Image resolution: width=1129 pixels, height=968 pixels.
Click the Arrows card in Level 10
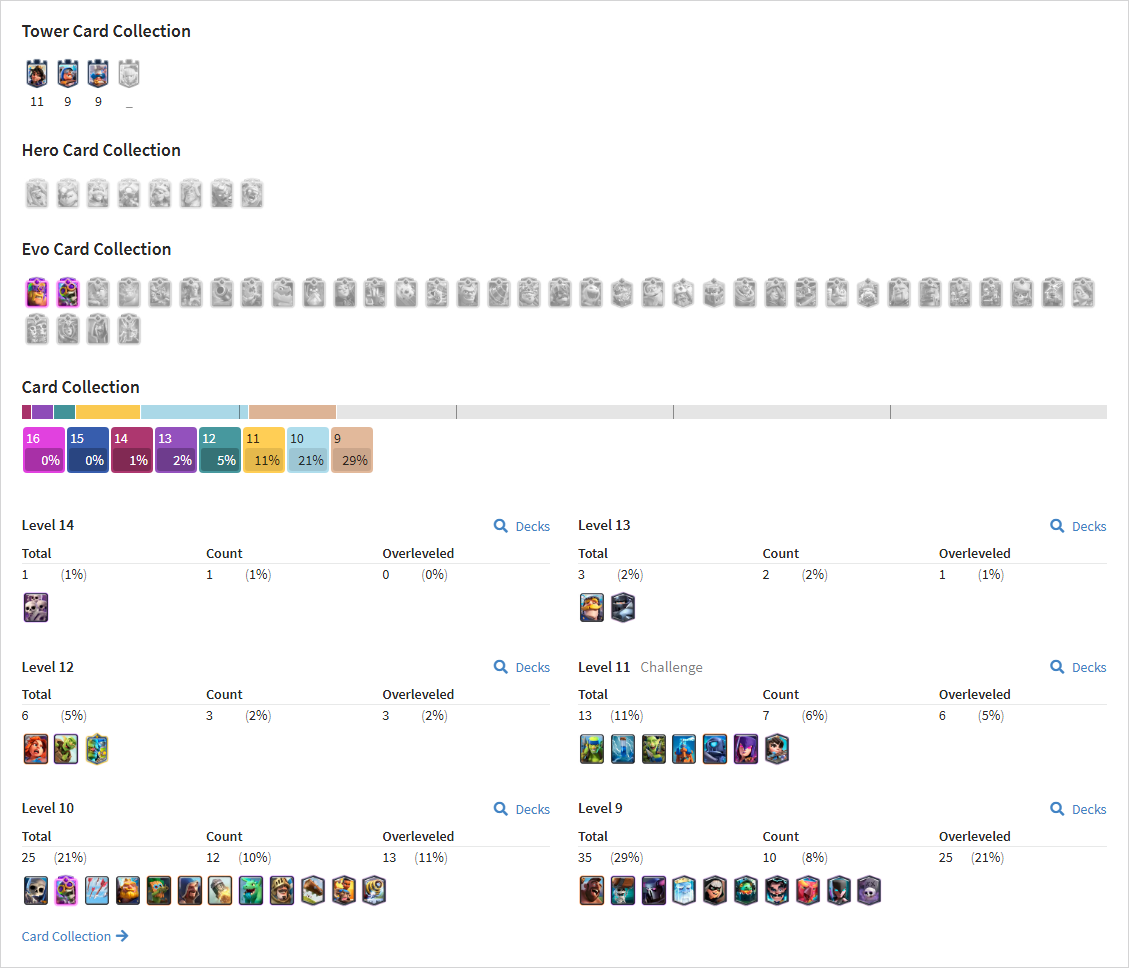(x=96, y=891)
